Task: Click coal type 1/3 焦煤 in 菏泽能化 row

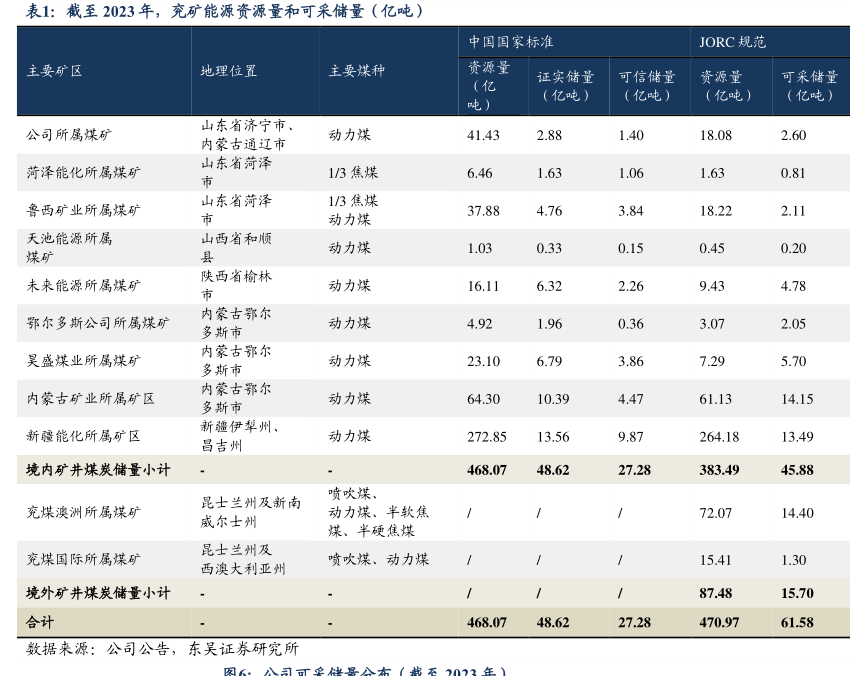Action: pyautogui.click(x=353, y=172)
